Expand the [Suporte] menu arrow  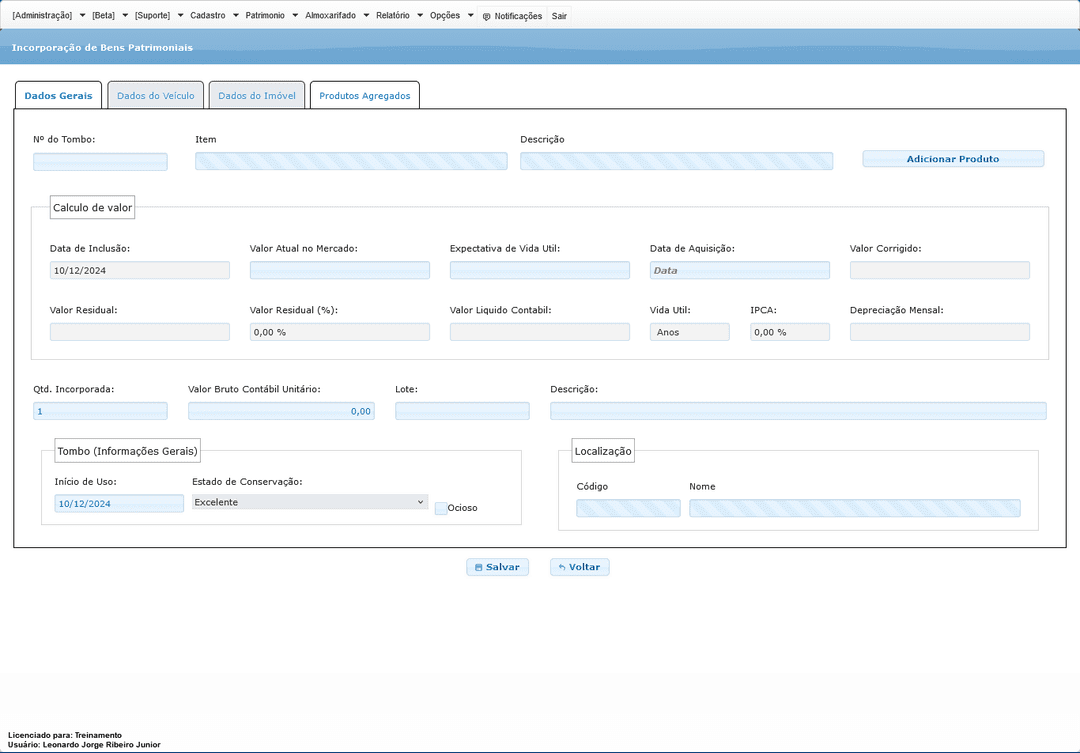click(x=180, y=15)
